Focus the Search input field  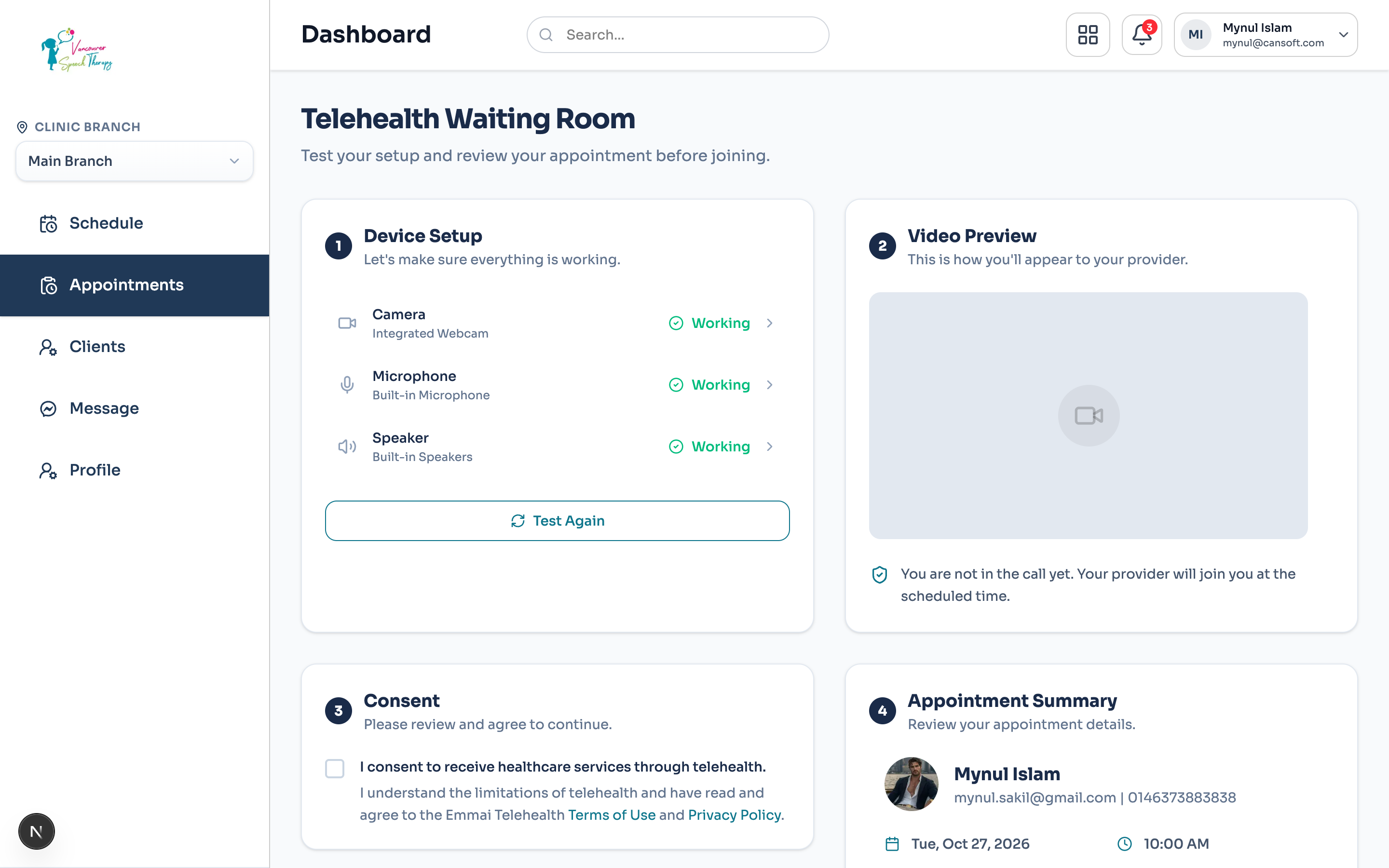677,34
